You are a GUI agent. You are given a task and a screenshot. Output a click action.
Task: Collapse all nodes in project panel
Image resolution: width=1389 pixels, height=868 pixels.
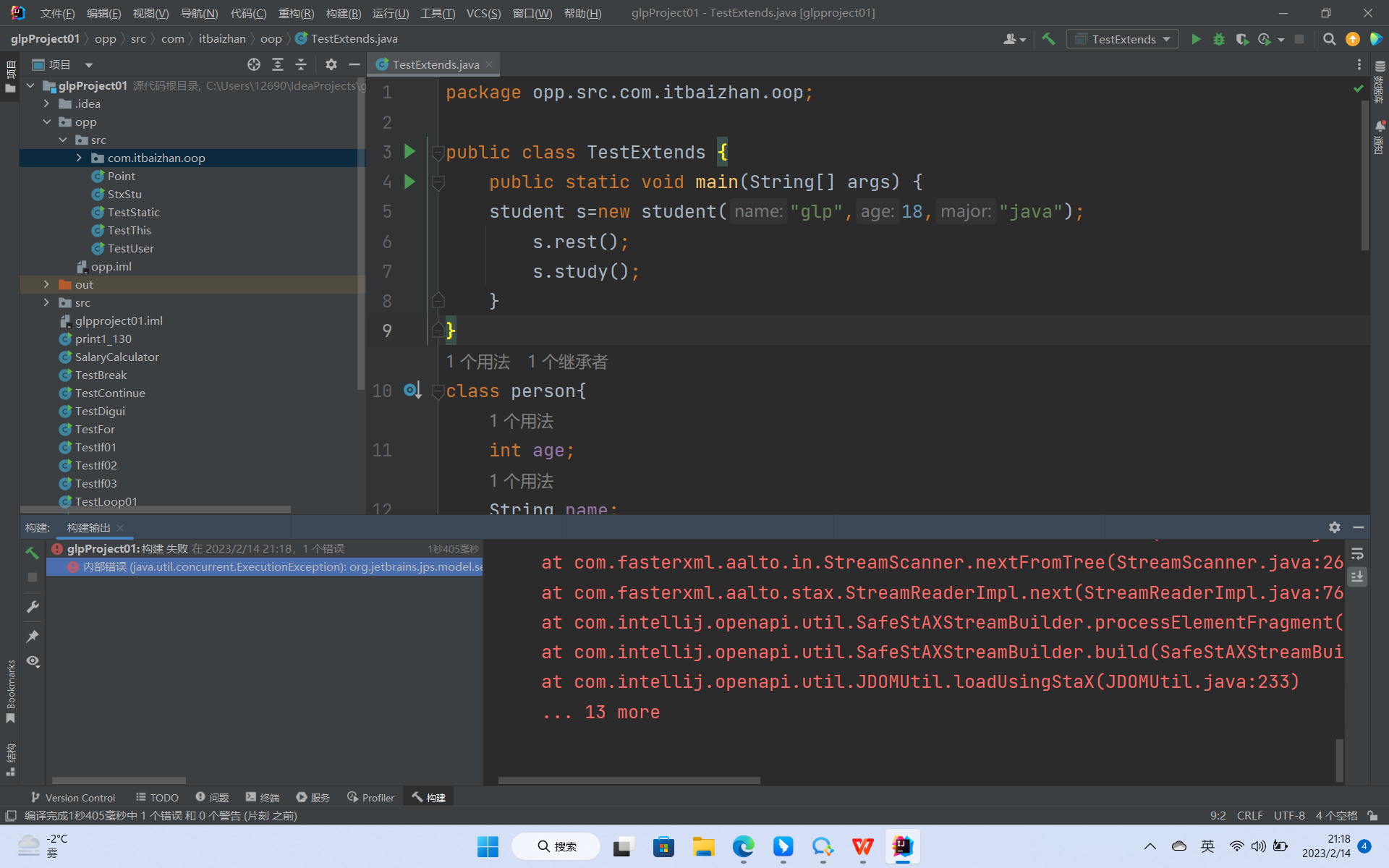click(x=301, y=64)
